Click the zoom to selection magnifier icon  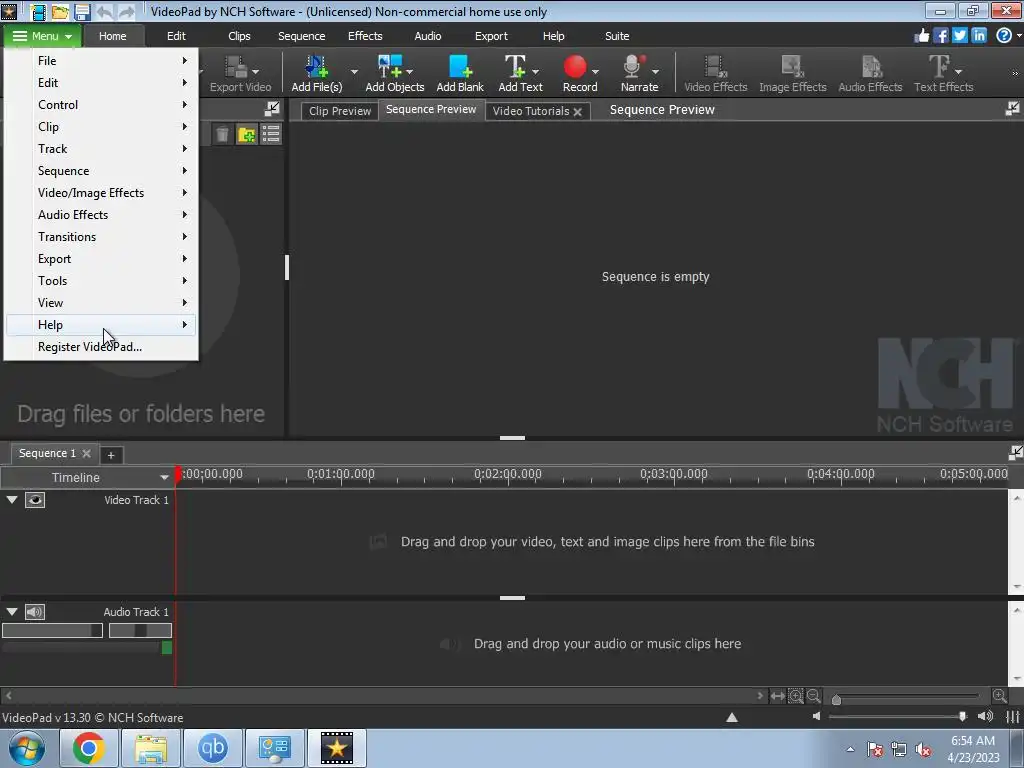795,696
